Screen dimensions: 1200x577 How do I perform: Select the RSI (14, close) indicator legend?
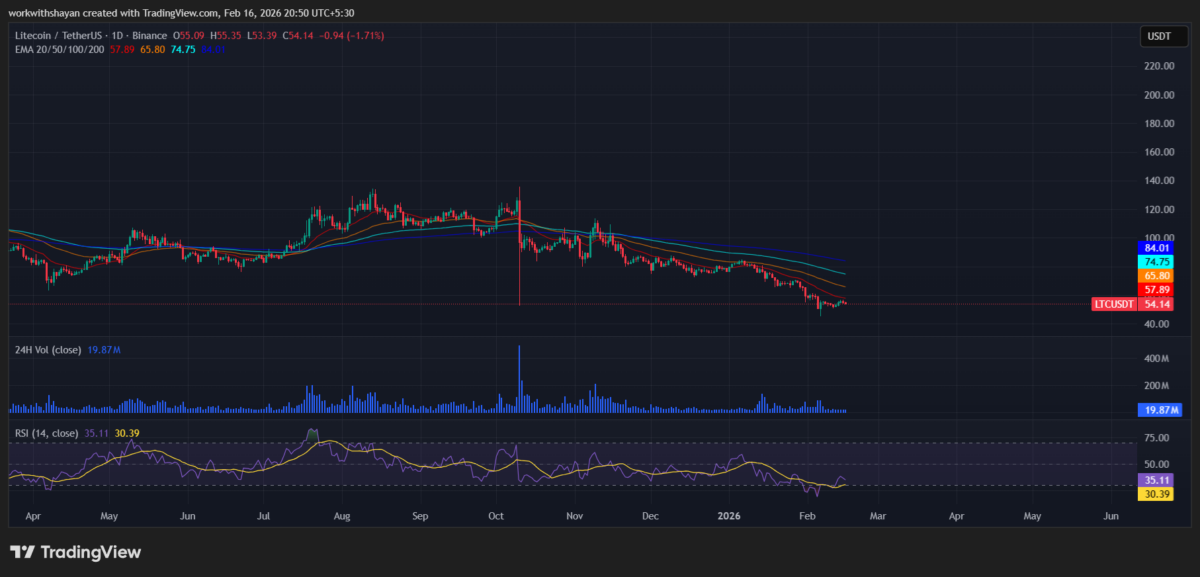(x=46, y=433)
